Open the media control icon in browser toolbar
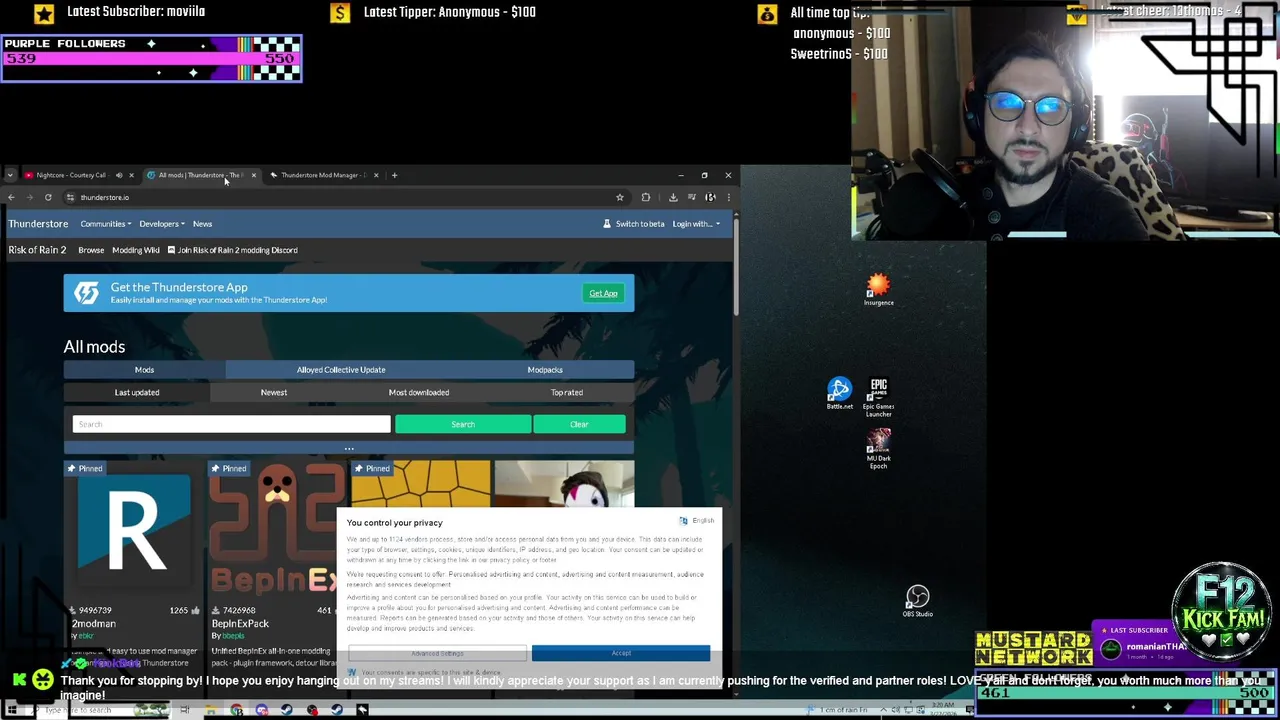 tap(691, 197)
